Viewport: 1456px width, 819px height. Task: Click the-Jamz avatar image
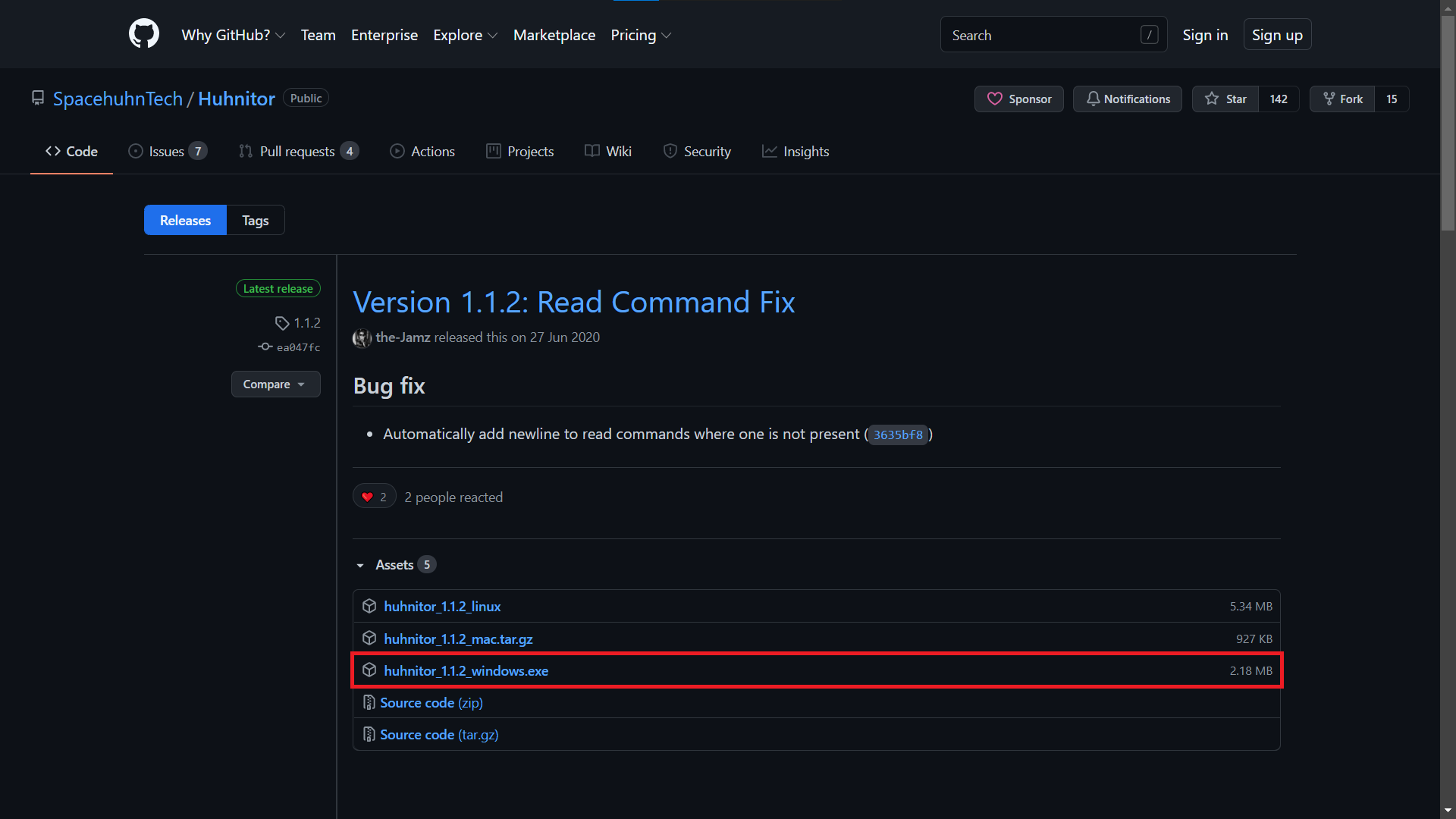[x=362, y=338]
